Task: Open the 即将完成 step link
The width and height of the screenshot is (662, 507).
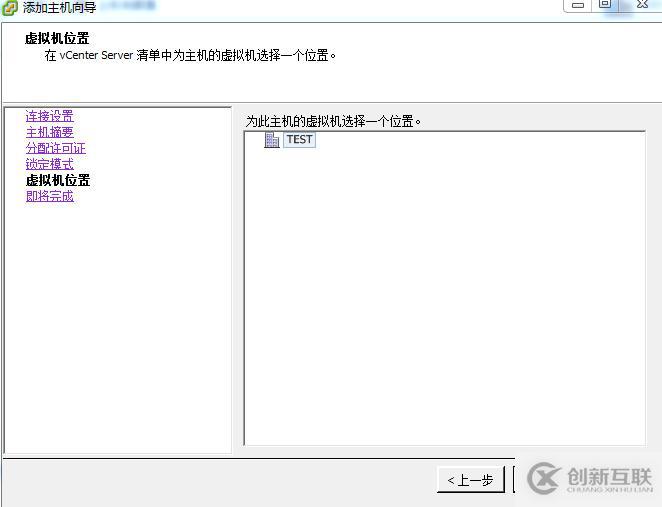Action: coord(49,196)
